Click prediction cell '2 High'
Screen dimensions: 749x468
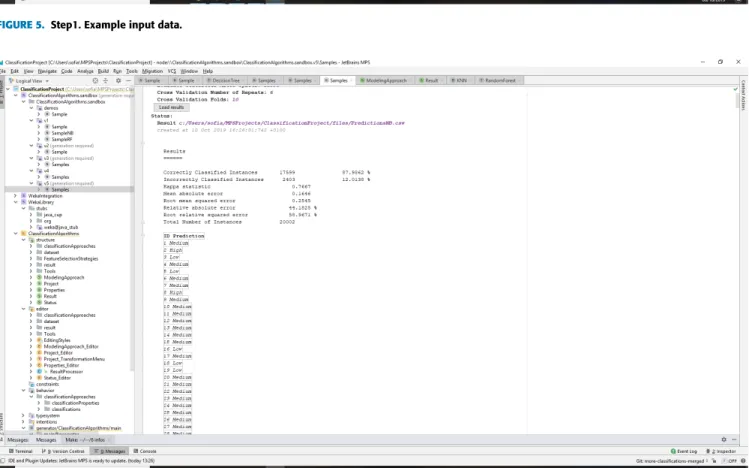coord(173,250)
